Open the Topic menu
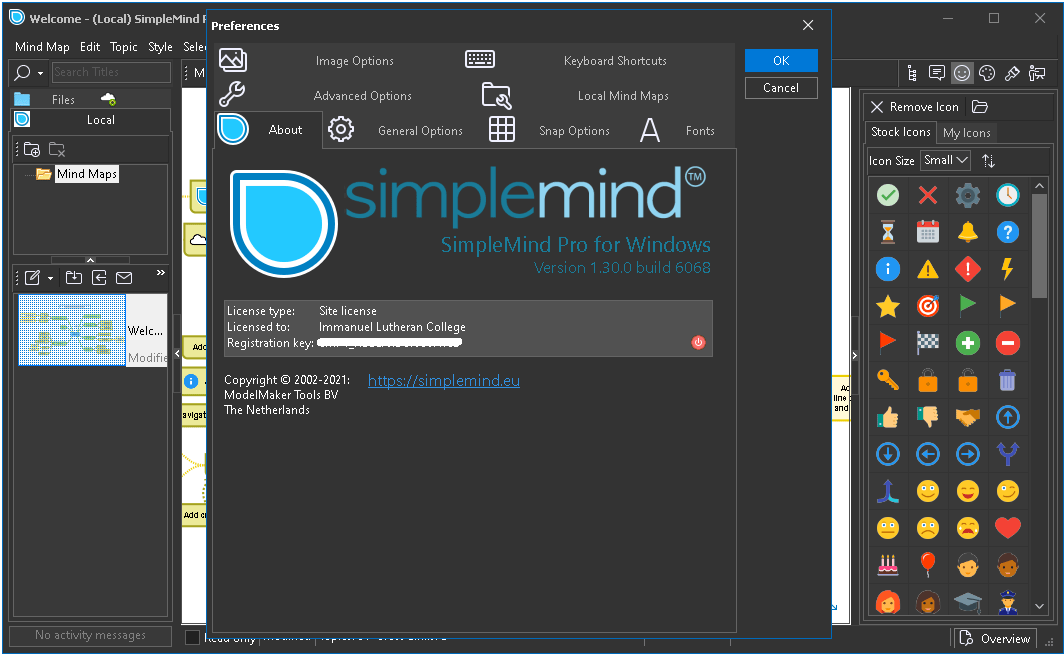The image size is (1064, 656). pos(124,47)
